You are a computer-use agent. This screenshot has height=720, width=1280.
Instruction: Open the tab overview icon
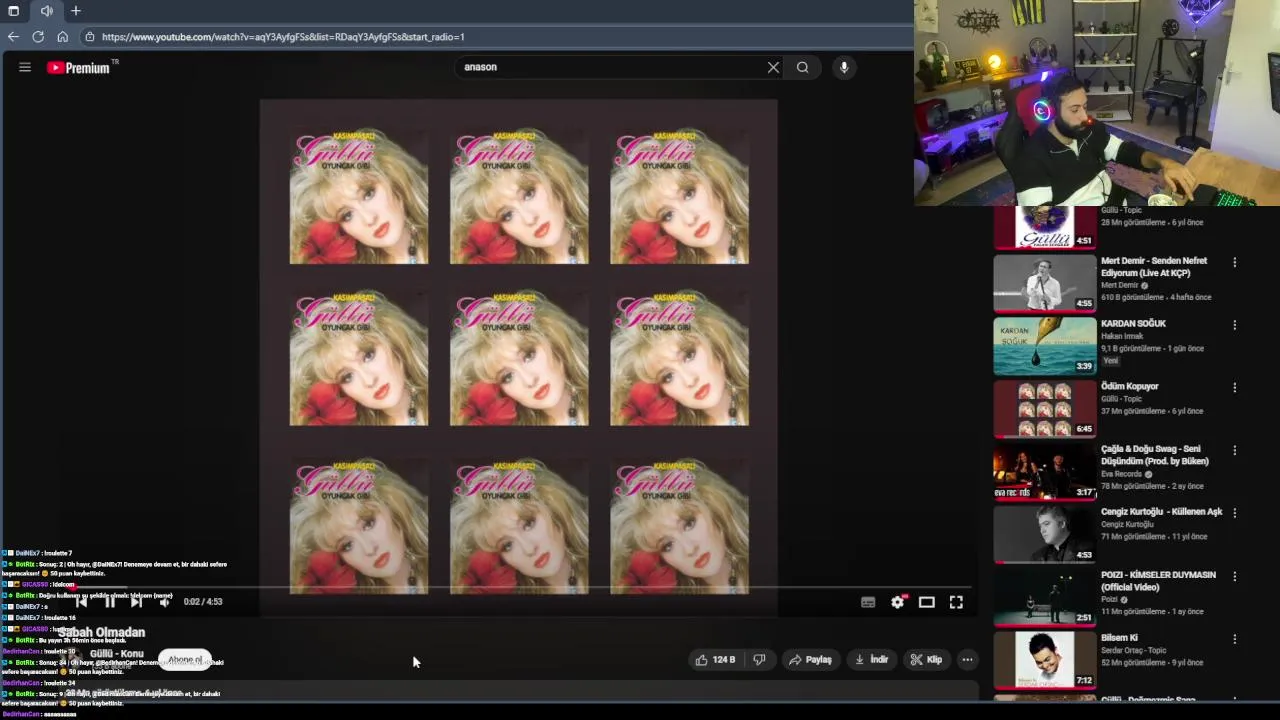tap(13, 11)
